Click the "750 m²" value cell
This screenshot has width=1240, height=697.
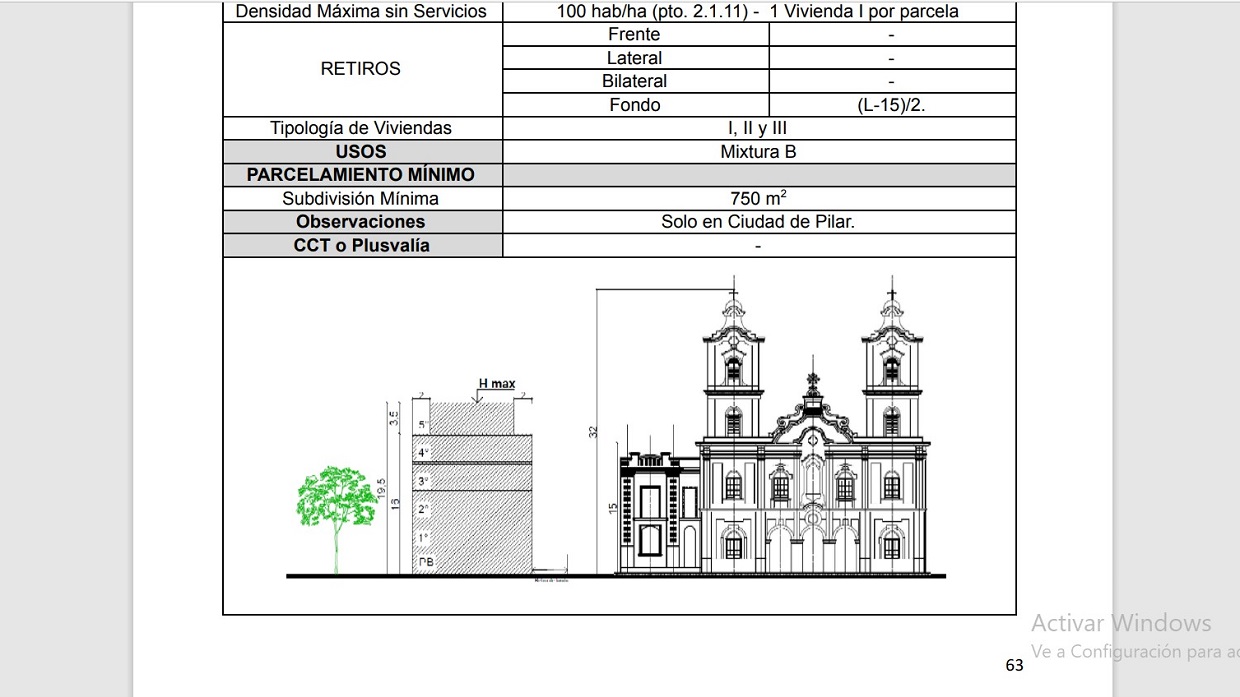pyautogui.click(x=759, y=197)
